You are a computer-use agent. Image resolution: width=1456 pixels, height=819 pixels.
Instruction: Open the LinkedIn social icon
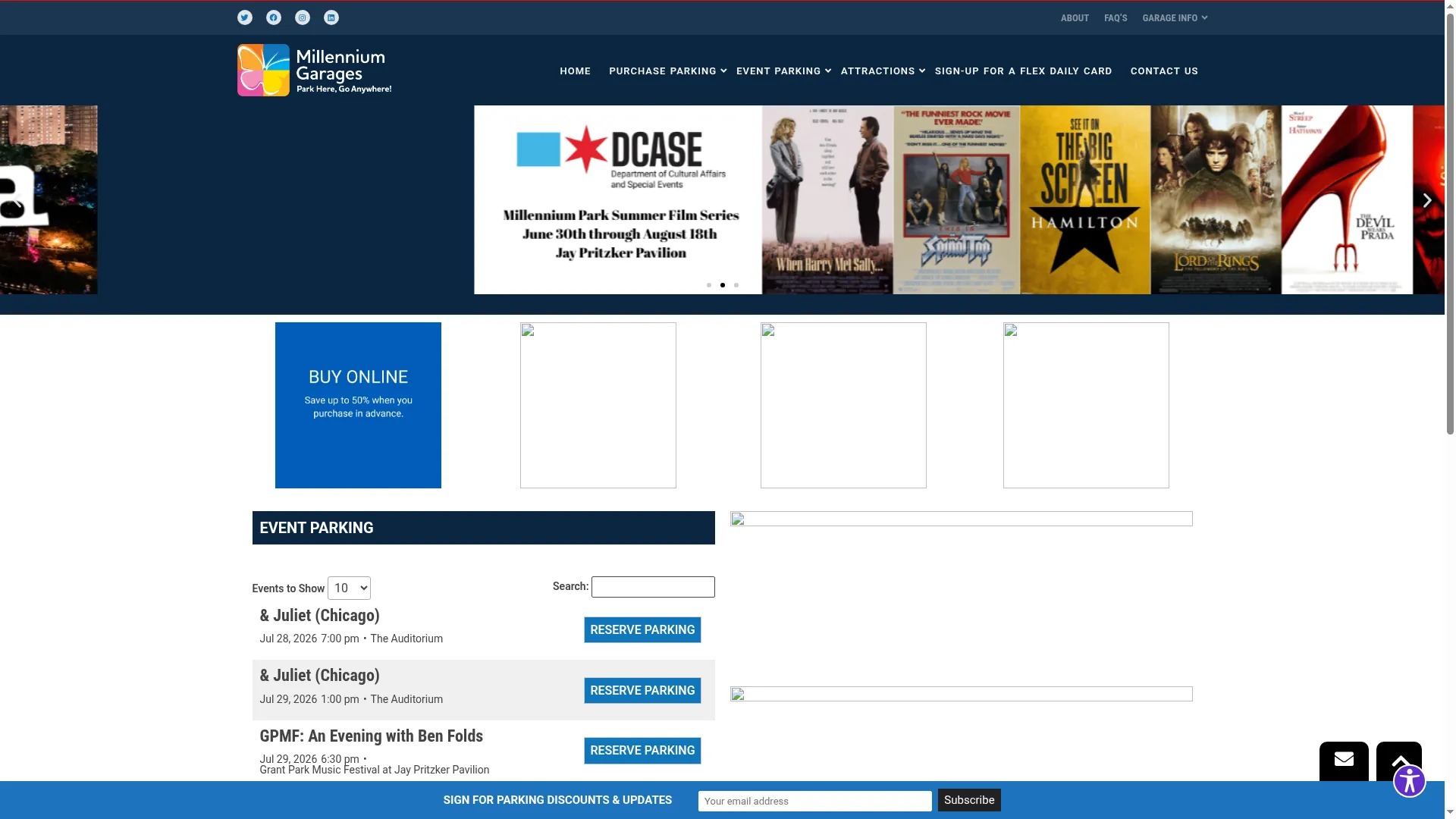coord(331,17)
